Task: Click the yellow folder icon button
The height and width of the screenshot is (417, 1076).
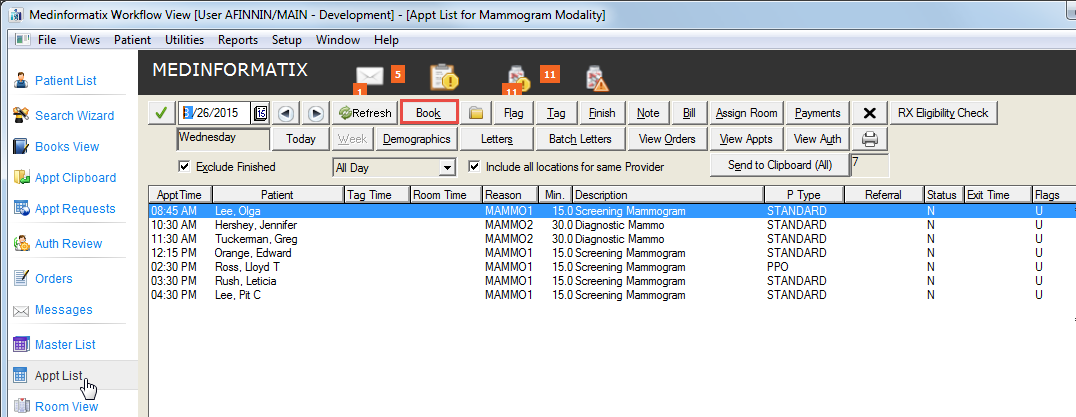Action: pos(476,113)
